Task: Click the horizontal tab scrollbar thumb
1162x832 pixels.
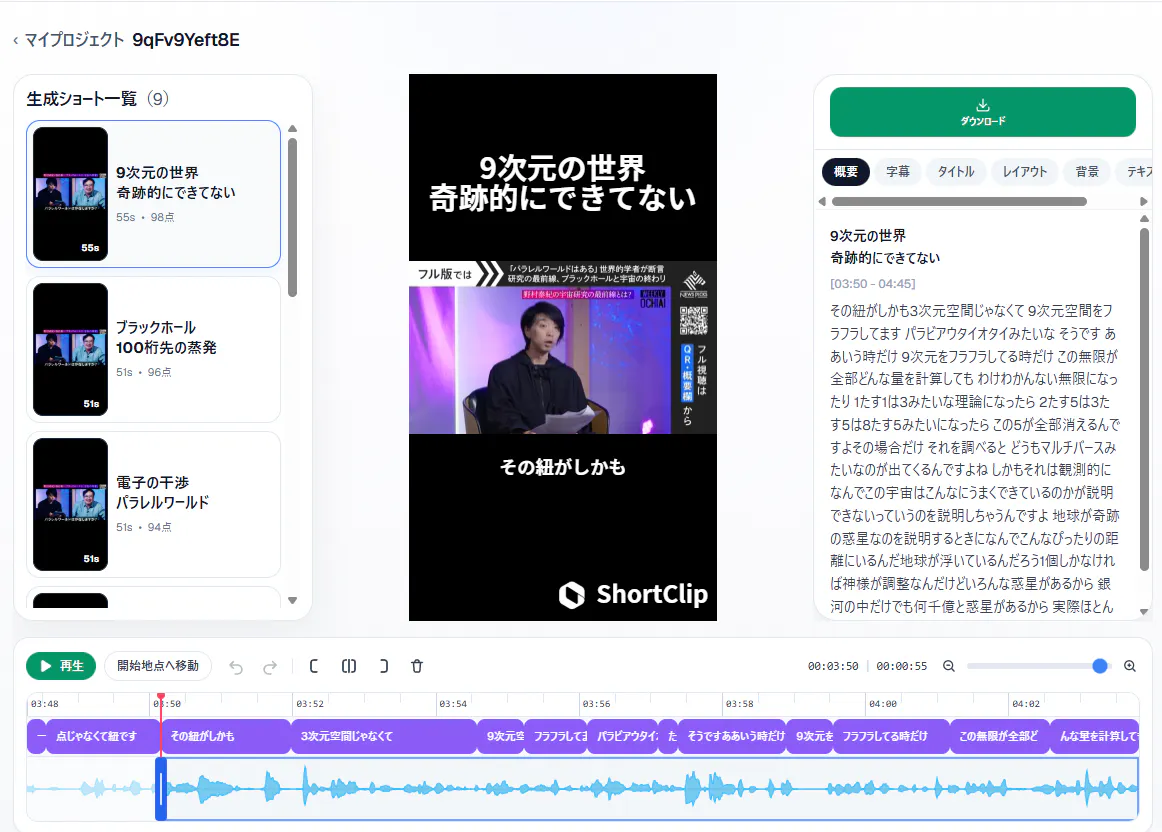Action: coord(959,202)
